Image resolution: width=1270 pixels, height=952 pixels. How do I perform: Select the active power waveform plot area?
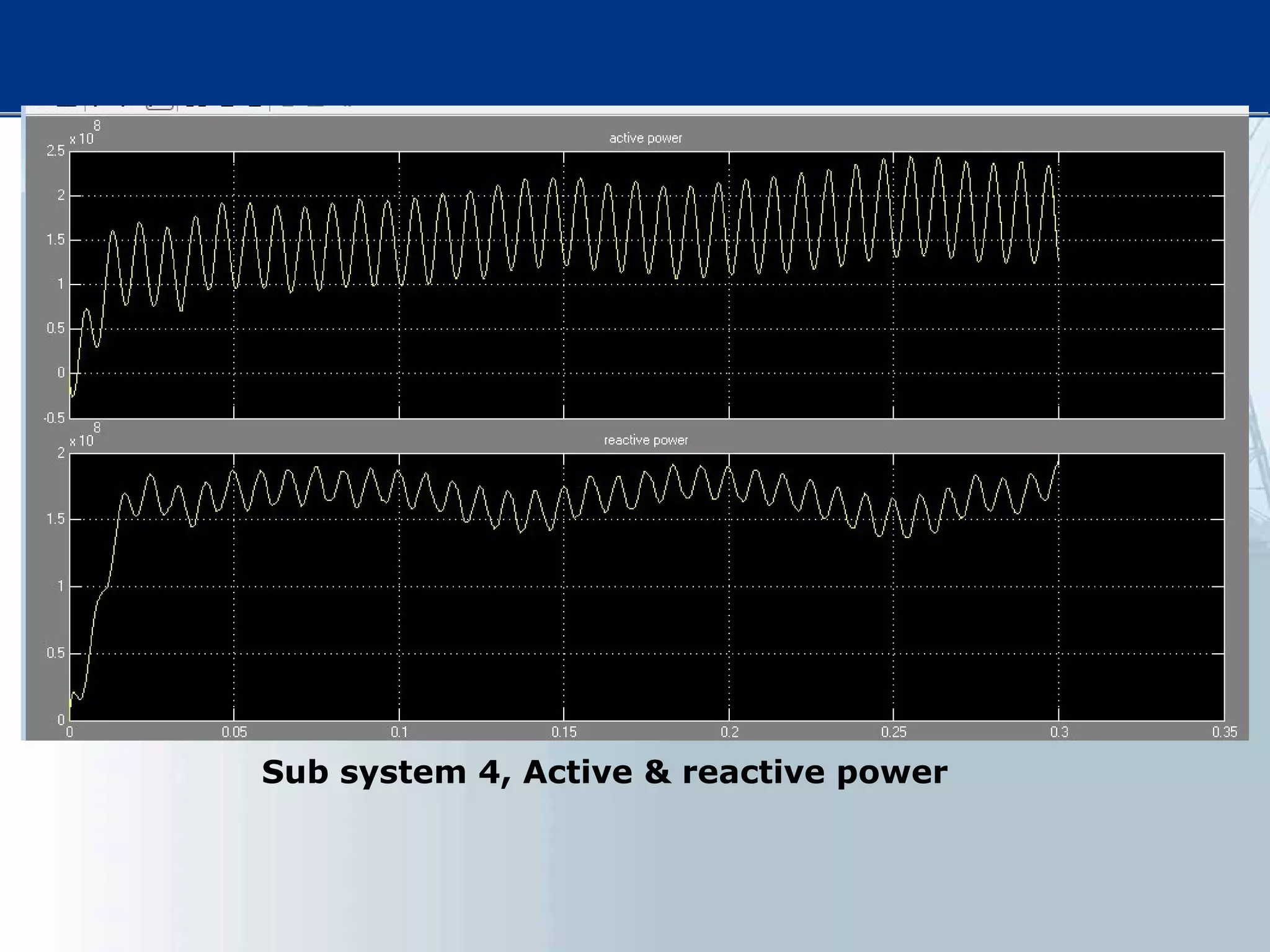pos(647,284)
